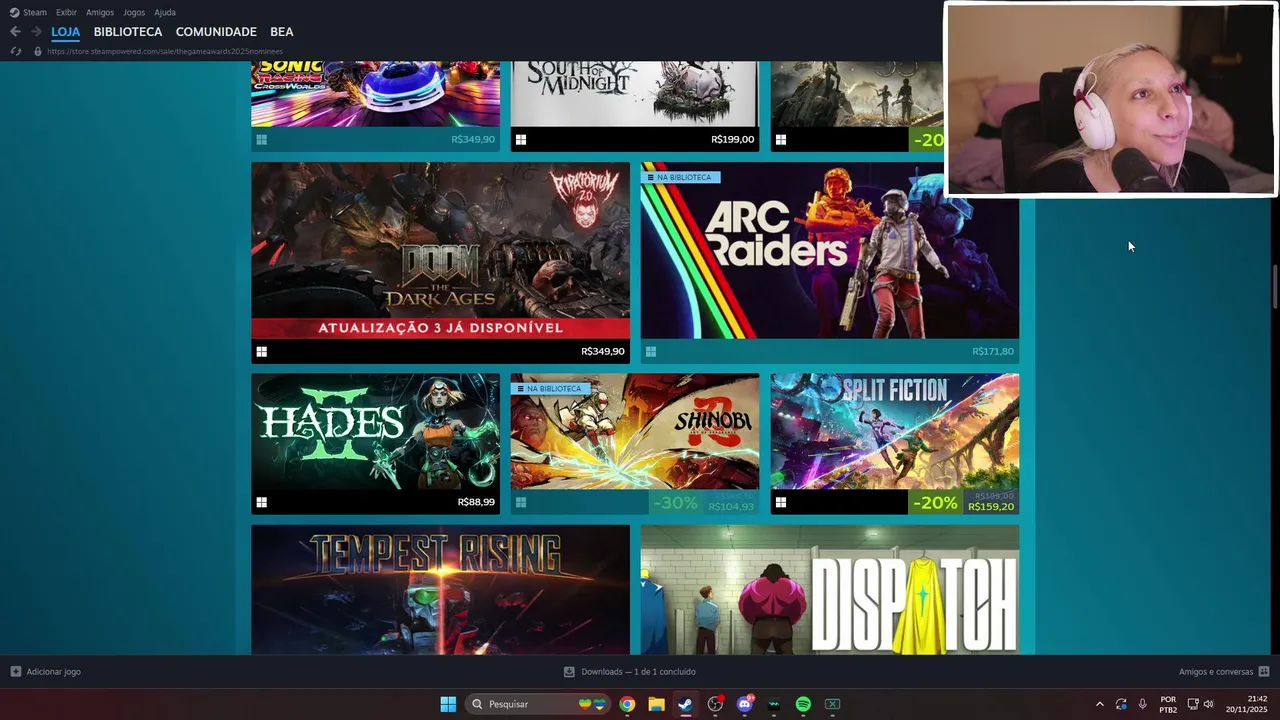
Task: Click the R$199,00 price of South of Midnight
Action: (x=733, y=140)
